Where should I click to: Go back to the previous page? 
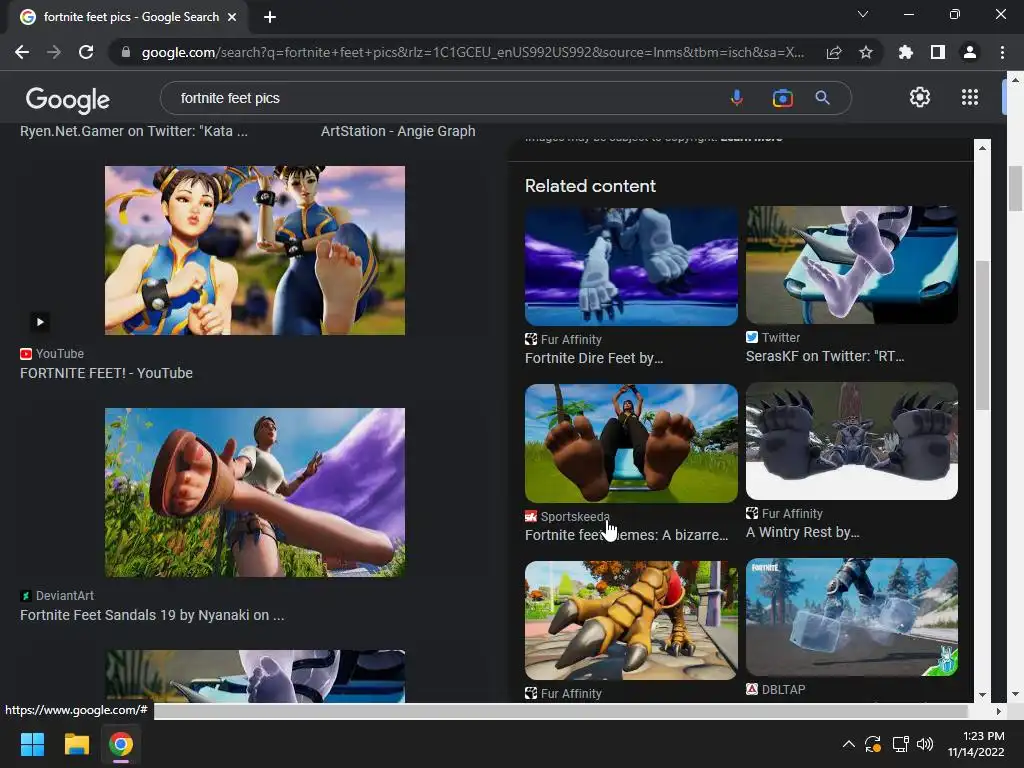22,52
